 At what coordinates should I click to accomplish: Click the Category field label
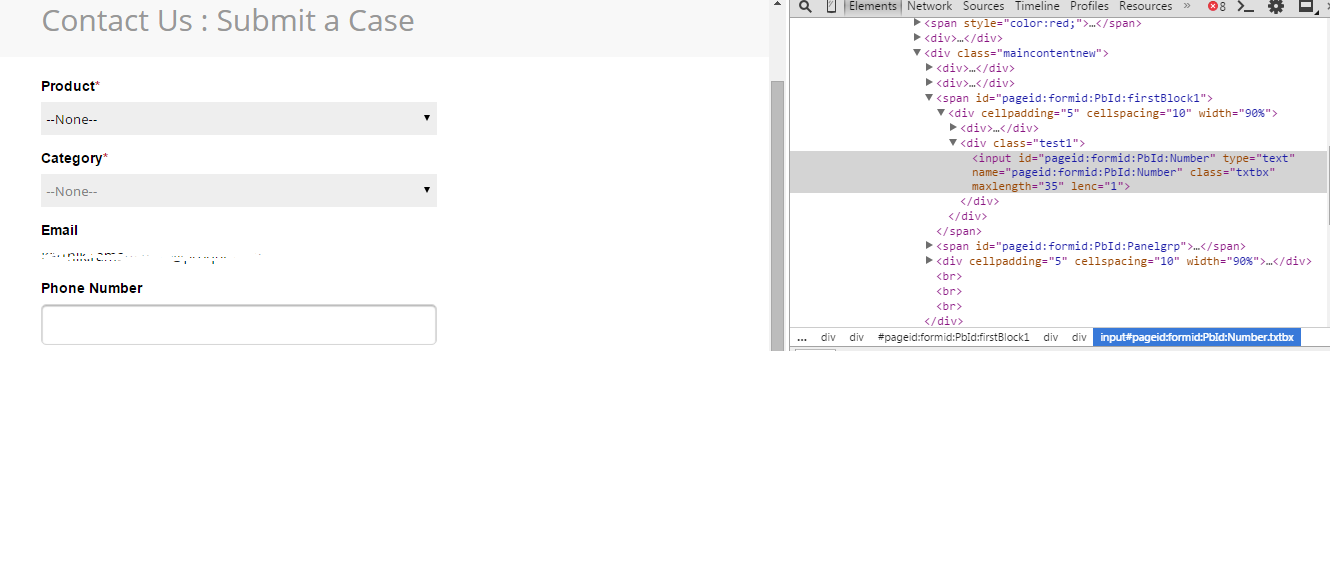coord(72,158)
